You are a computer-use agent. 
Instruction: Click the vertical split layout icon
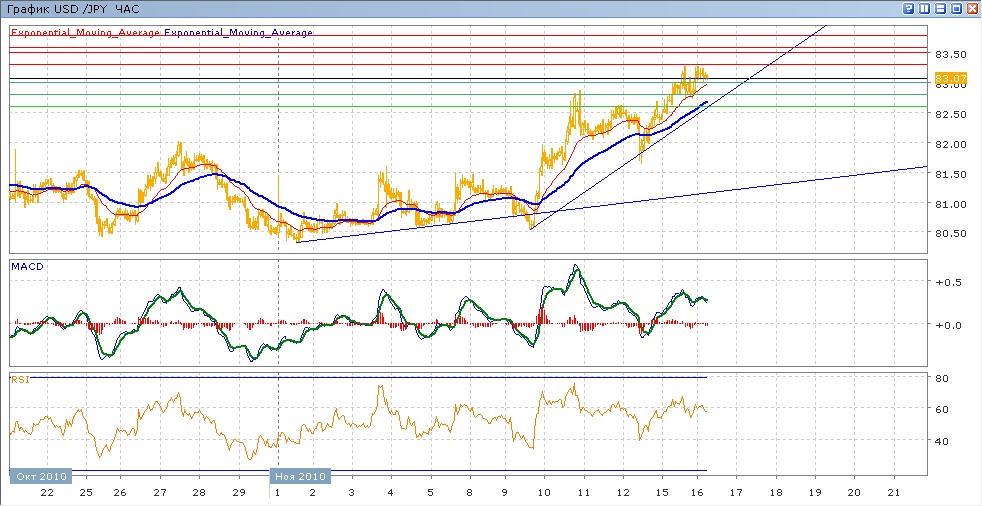924,8
